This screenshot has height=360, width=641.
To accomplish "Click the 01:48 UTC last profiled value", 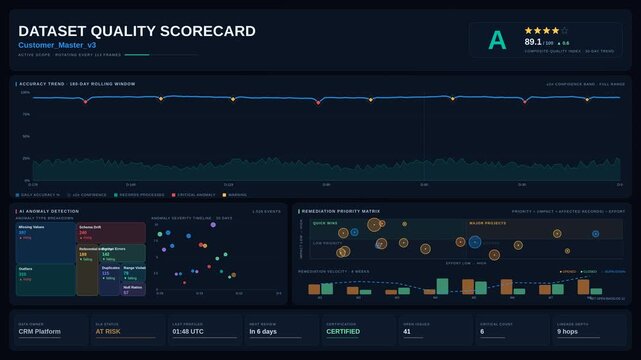I will pyautogui.click(x=188, y=331).
